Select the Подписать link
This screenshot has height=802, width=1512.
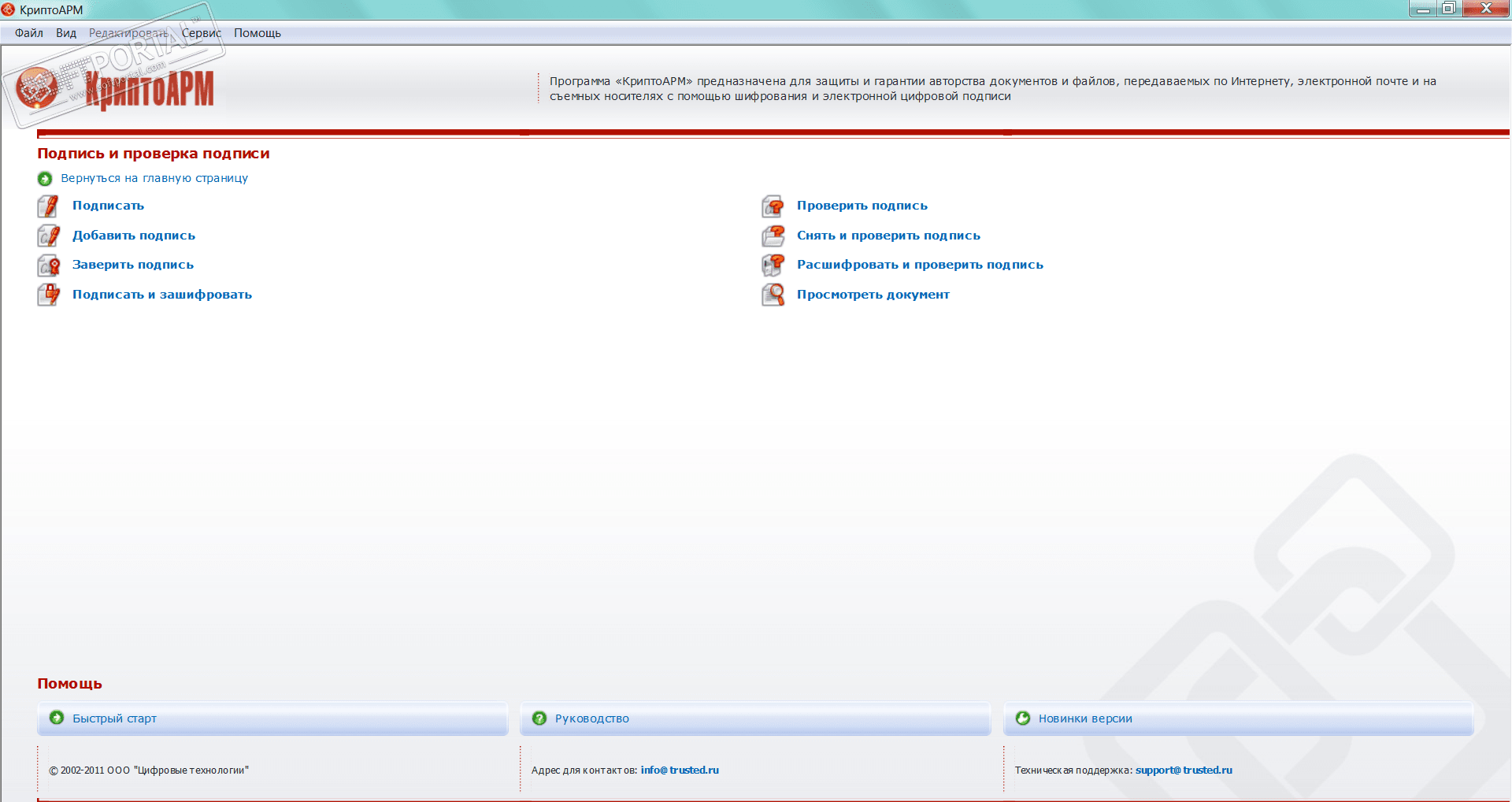[109, 206]
